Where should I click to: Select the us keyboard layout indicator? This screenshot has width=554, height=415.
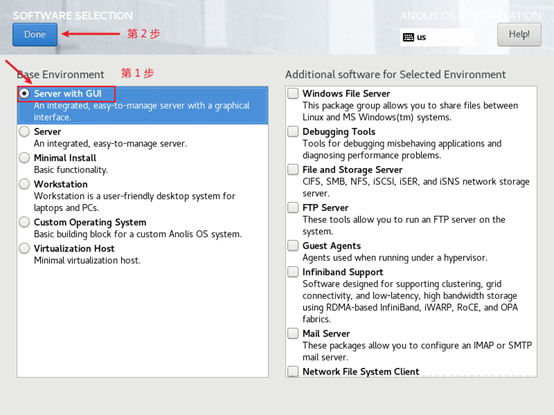[x=437, y=37]
